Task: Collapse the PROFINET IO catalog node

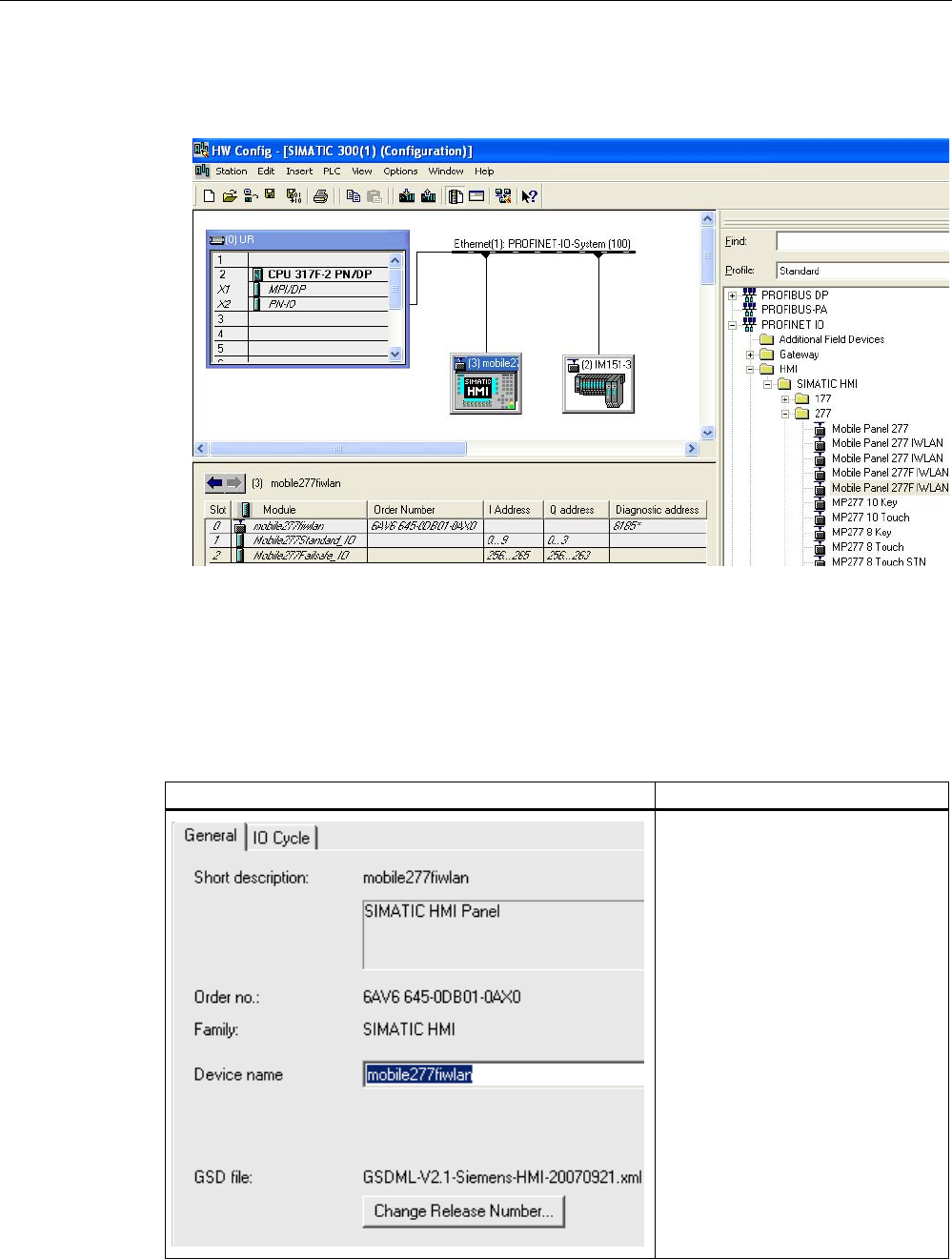Action: coord(733,325)
